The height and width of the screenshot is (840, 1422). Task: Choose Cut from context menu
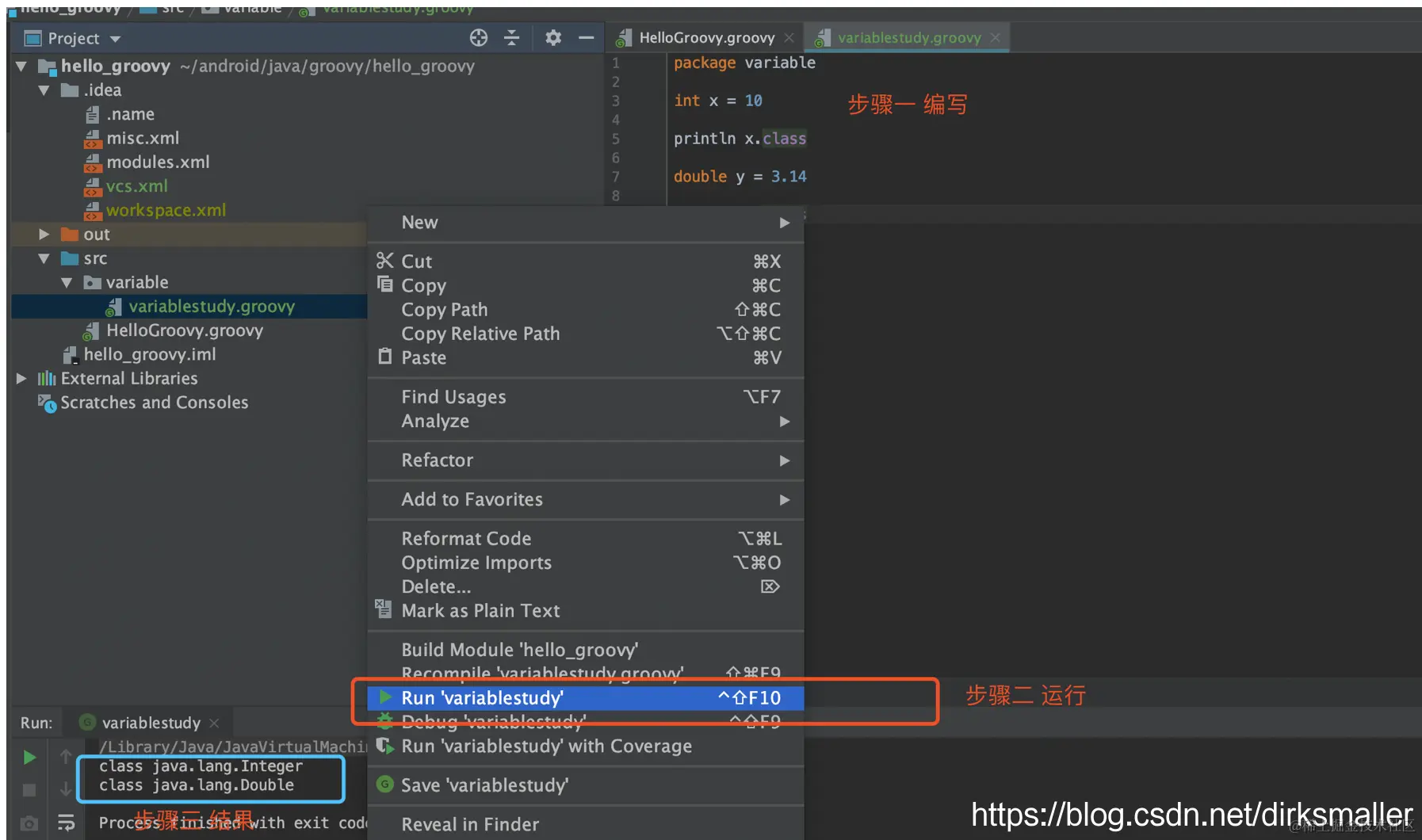point(586,262)
